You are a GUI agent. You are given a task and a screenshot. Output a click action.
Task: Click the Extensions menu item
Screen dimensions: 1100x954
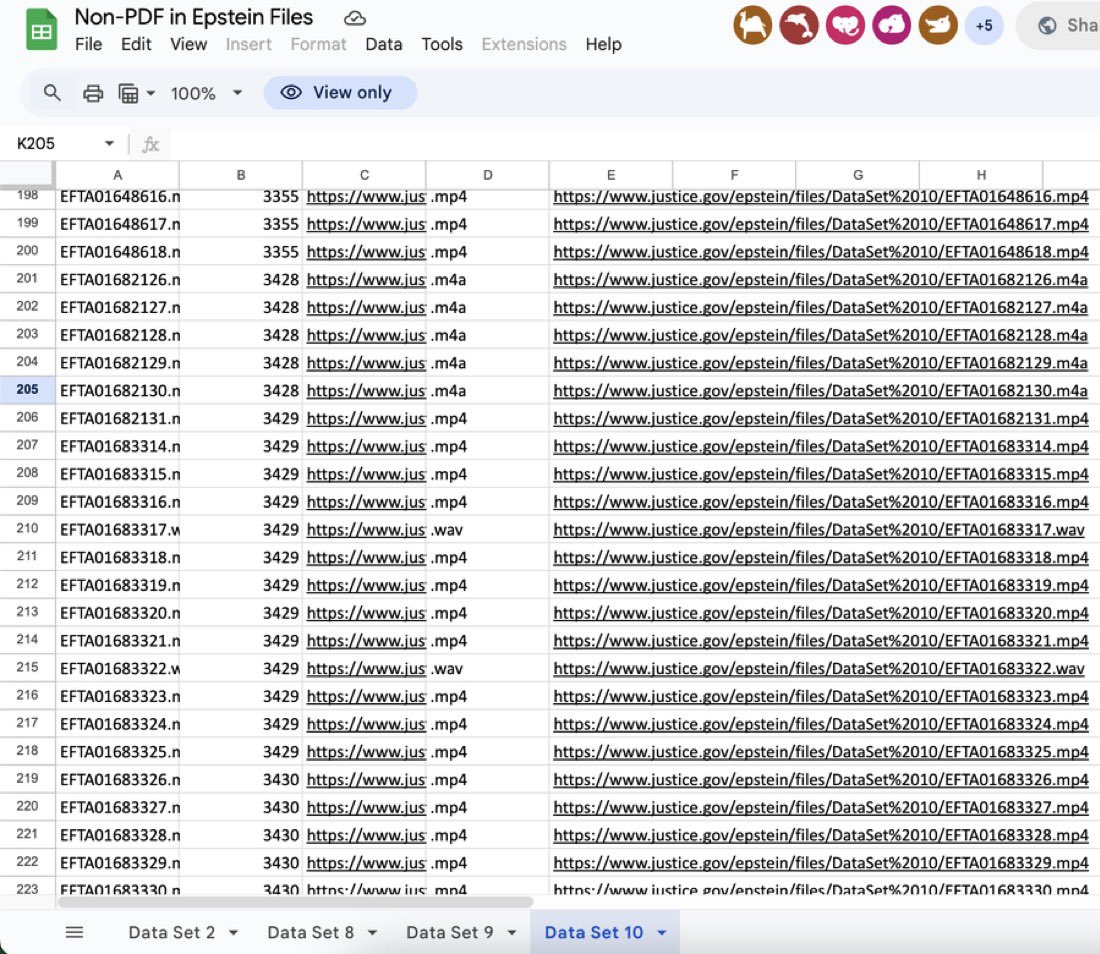point(523,44)
